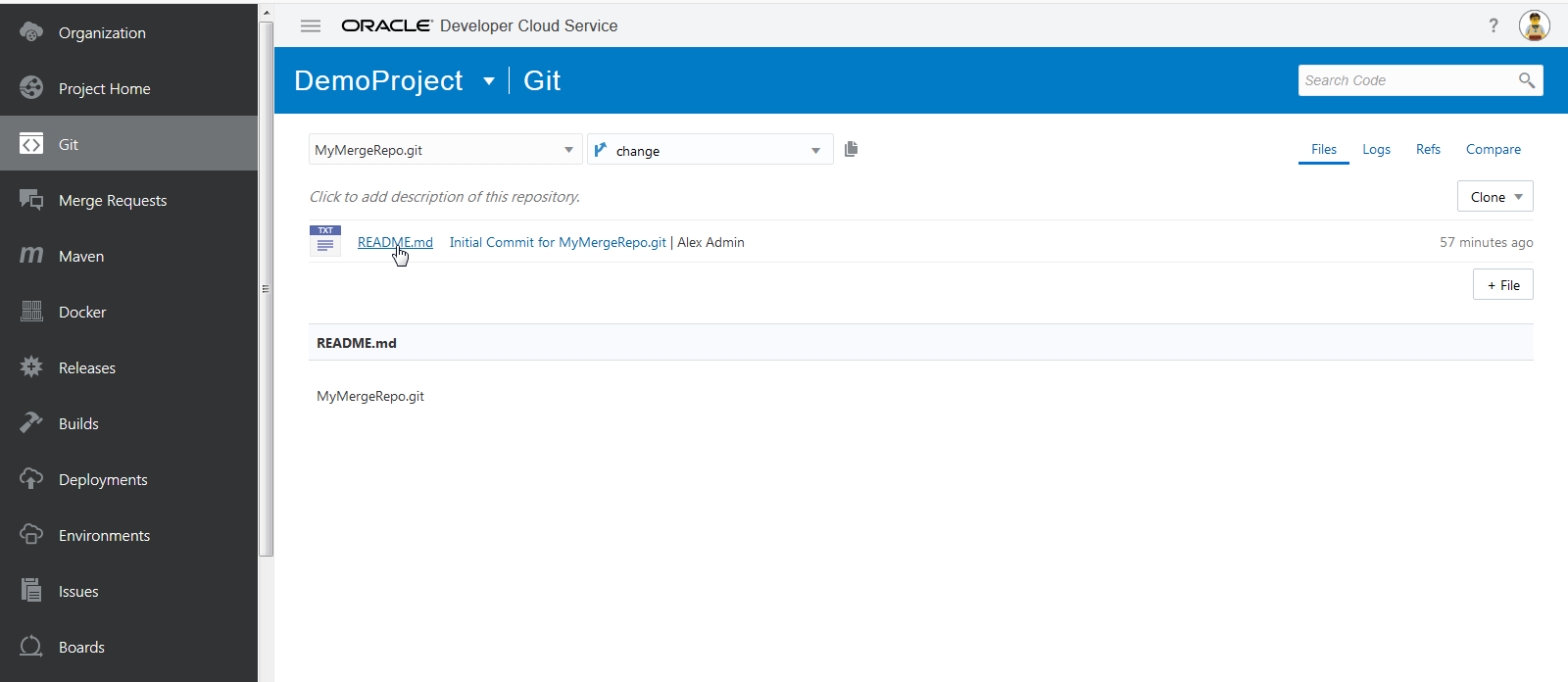The height and width of the screenshot is (682, 1568).
Task: Open the change branch dropdown
Action: pyautogui.click(x=710, y=150)
